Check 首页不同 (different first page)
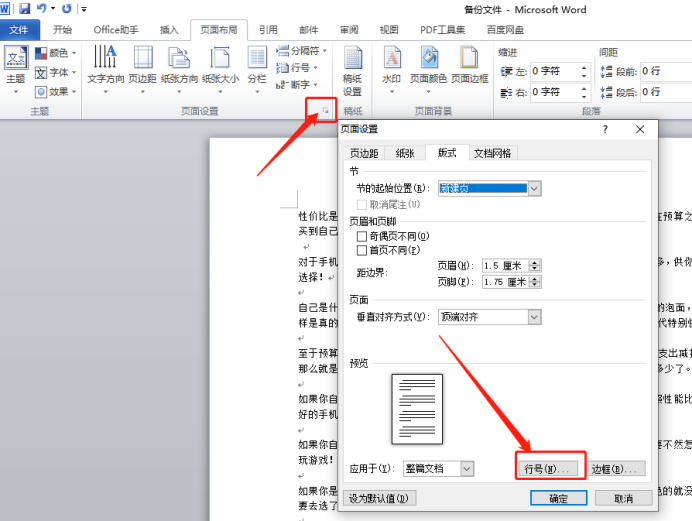This screenshot has width=692, height=521. coord(362,251)
